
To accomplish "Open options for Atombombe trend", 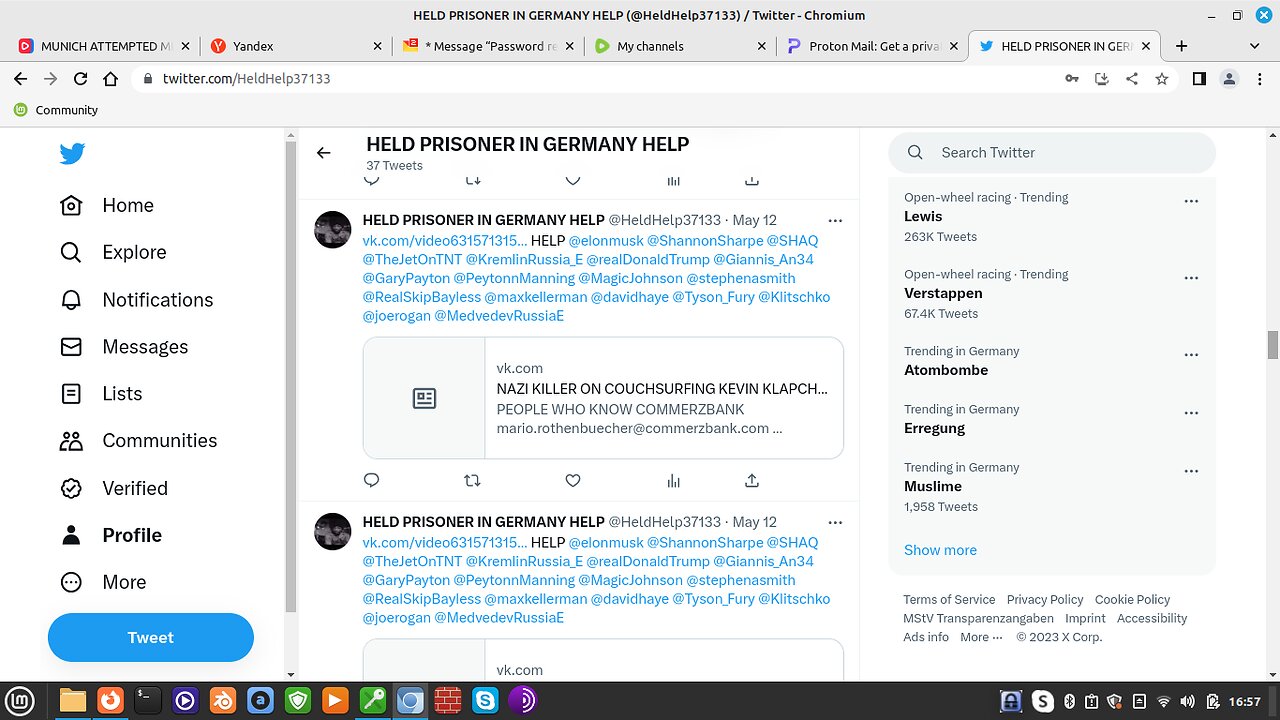I will (1191, 355).
